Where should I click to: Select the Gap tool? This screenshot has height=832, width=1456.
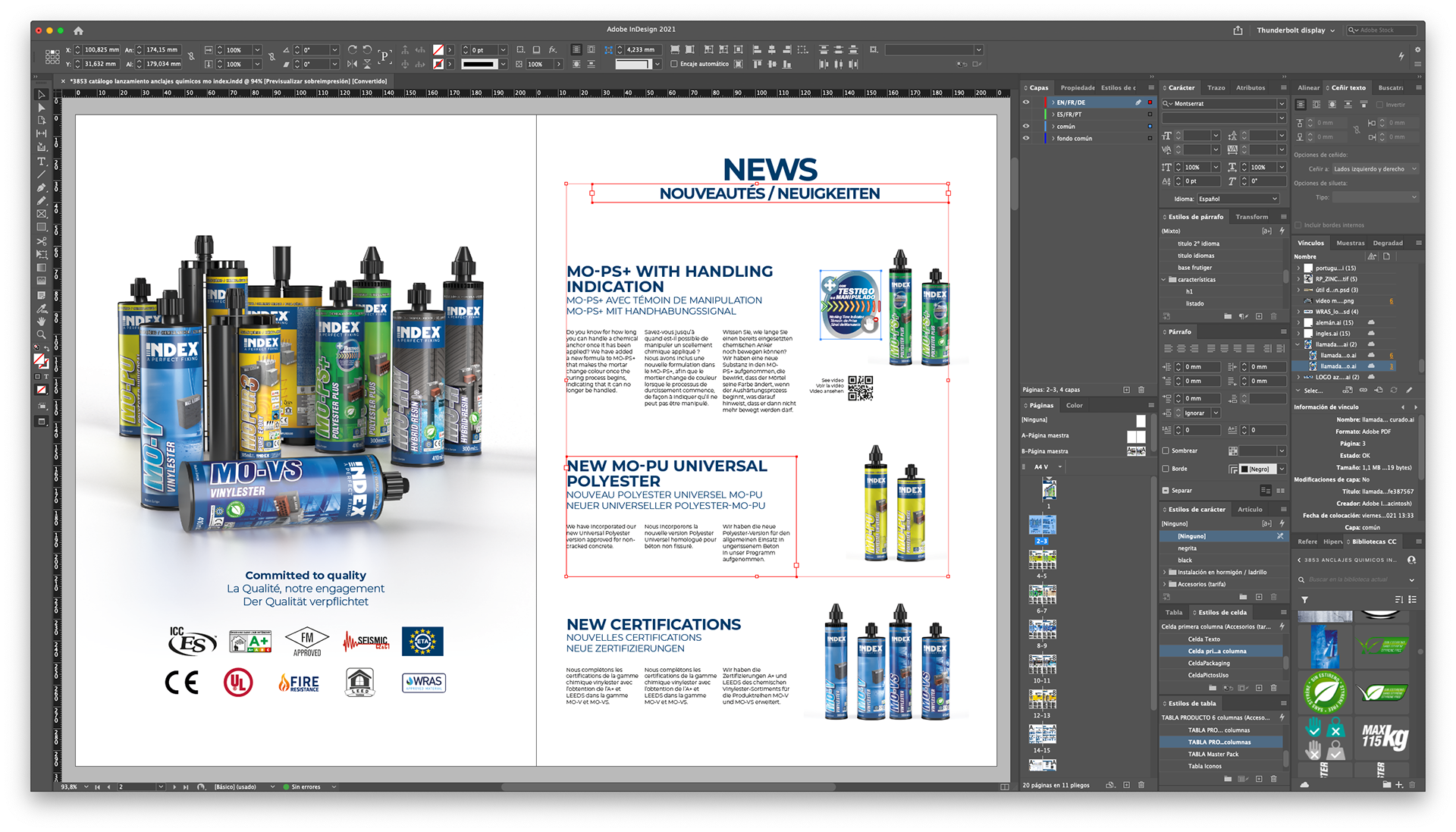(x=42, y=133)
